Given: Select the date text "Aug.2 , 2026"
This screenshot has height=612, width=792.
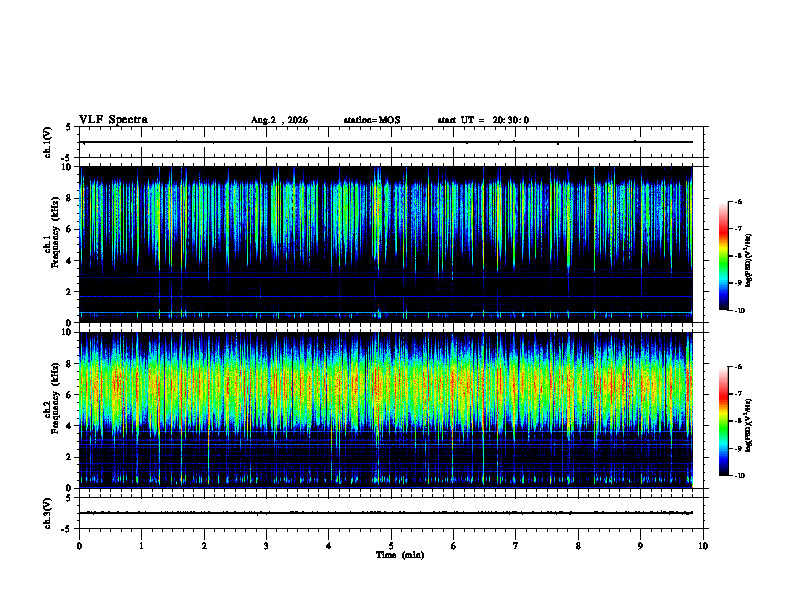Looking at the screenshot, I should [x=279, y=120].
